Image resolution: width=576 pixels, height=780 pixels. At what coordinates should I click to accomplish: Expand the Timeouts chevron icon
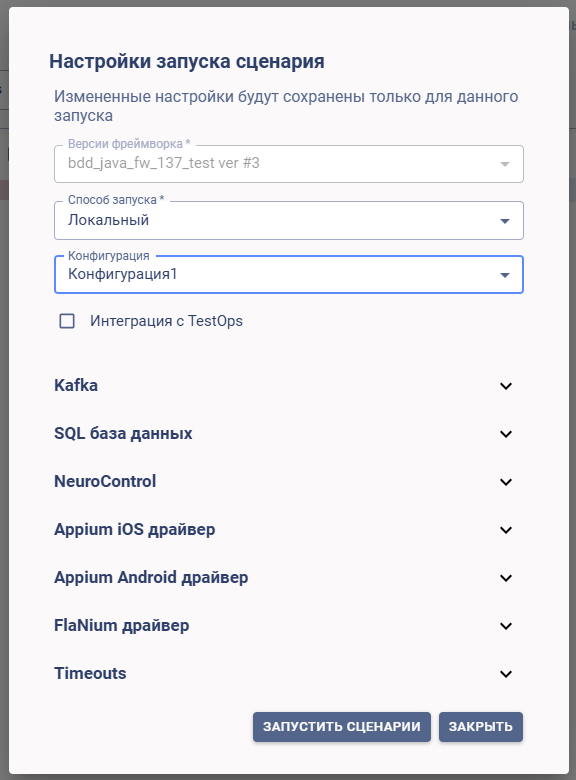[506, 674]
